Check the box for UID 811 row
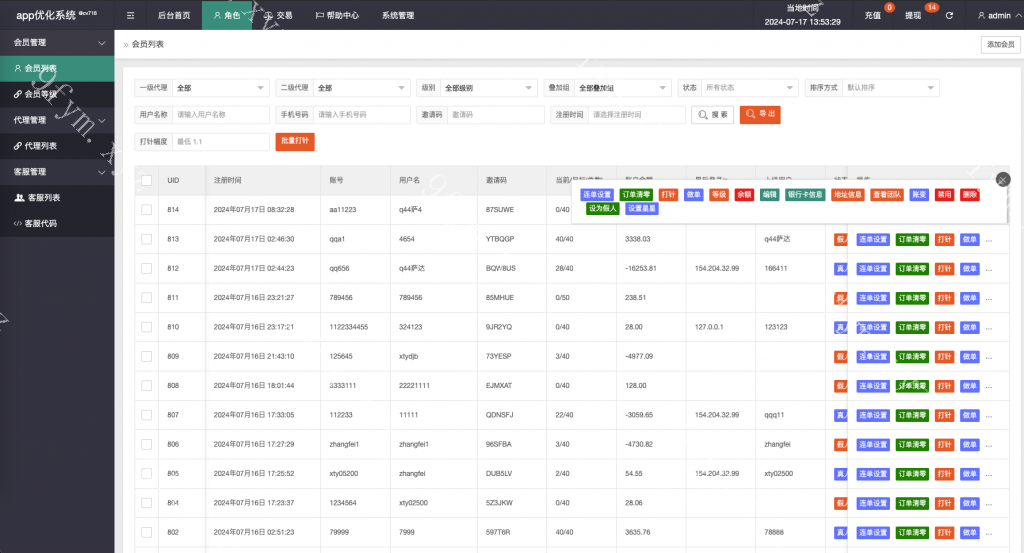 click(146, 298)
